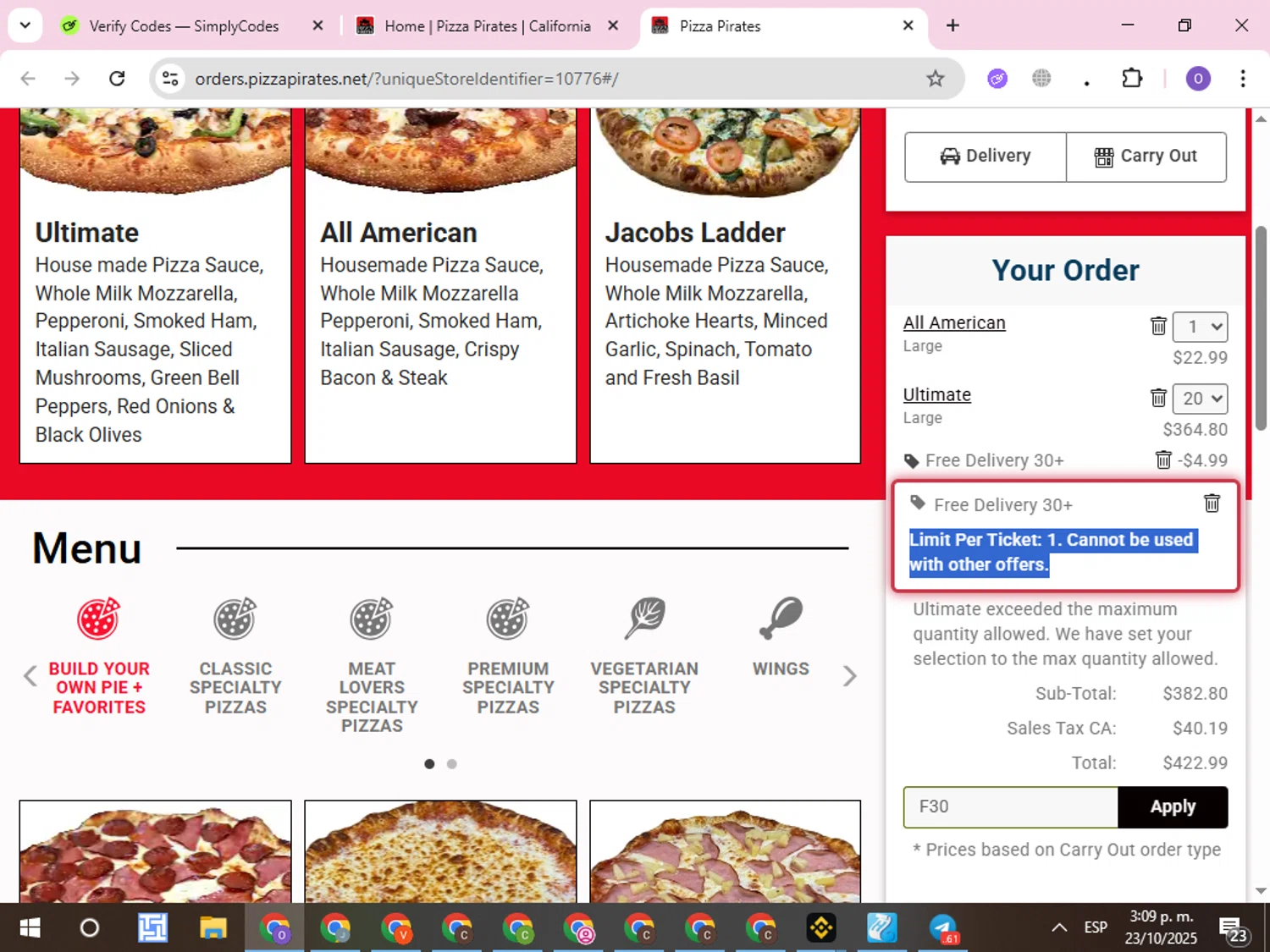Select the Delivery order type

click(986, 157)
